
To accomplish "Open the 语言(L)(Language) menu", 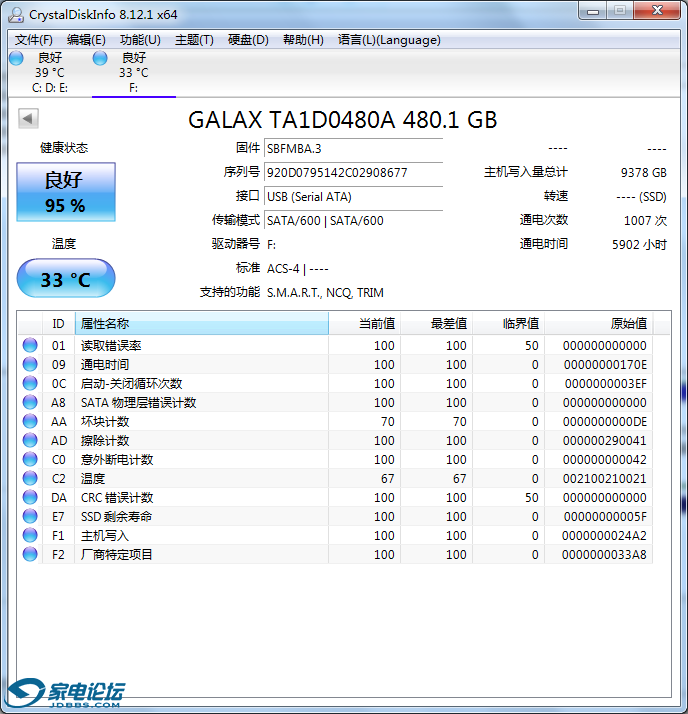I will 389,40.
